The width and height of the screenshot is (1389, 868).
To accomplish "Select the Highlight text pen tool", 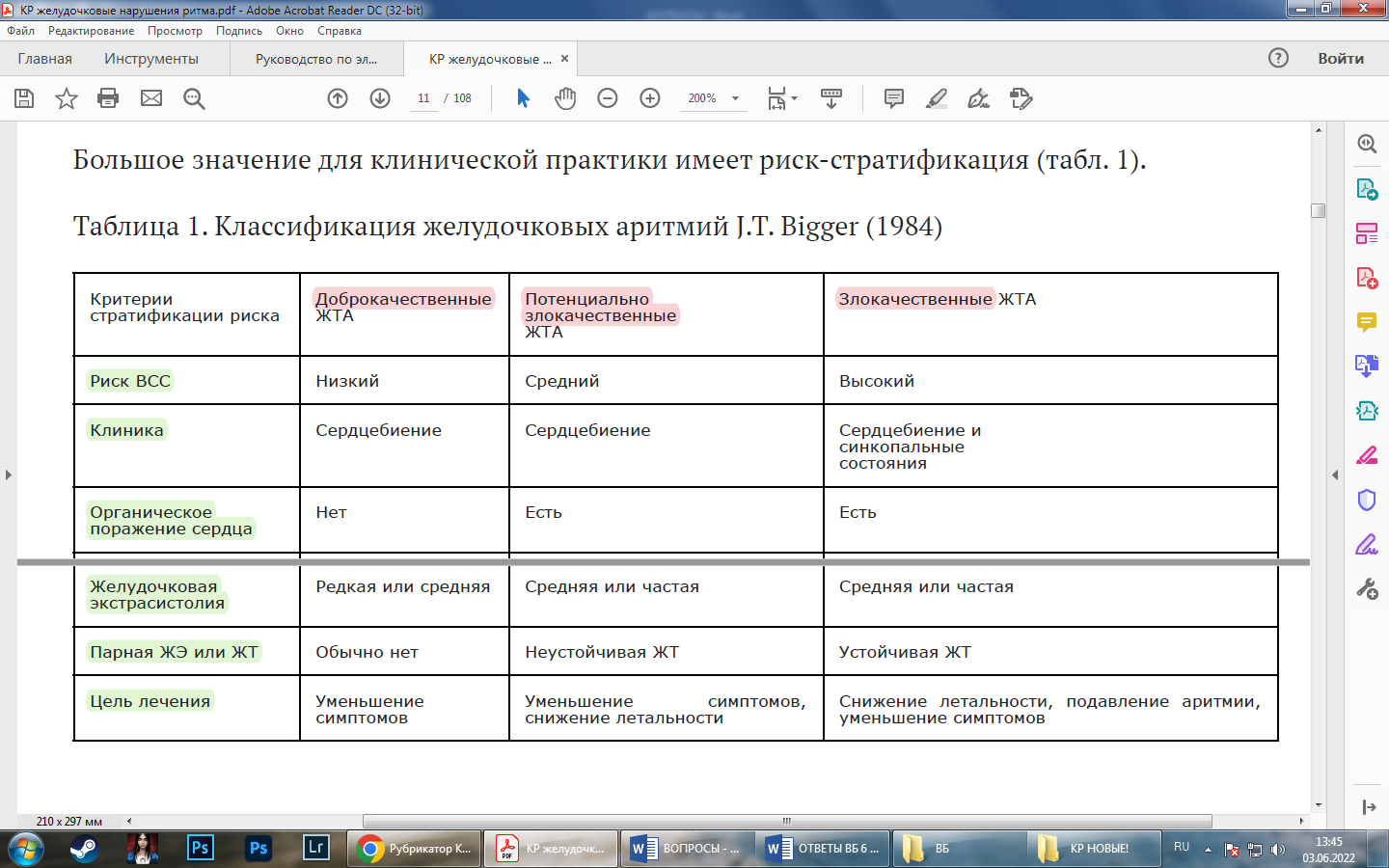I will click(937, 98).
